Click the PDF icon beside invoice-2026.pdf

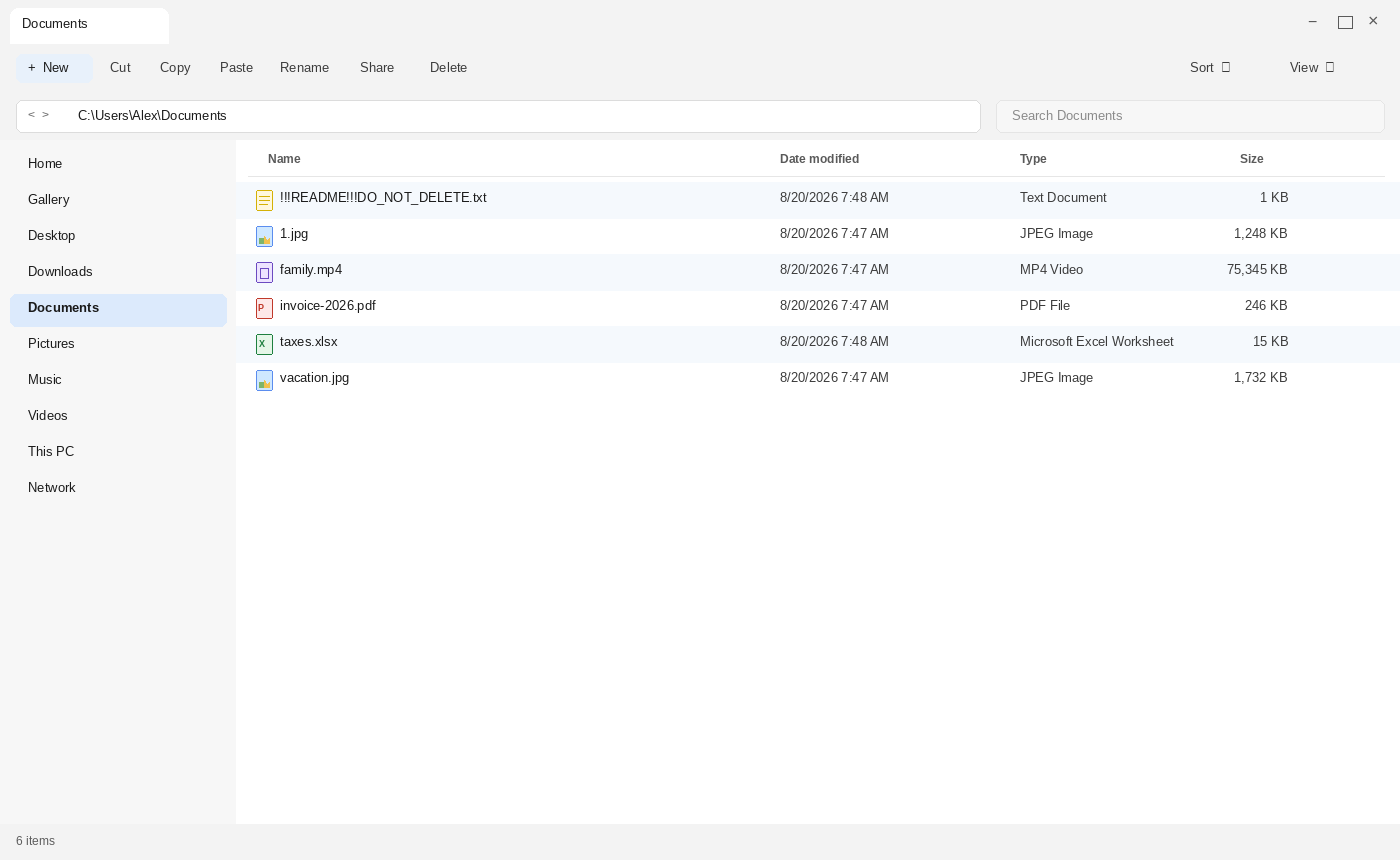[x=264, y=308]
